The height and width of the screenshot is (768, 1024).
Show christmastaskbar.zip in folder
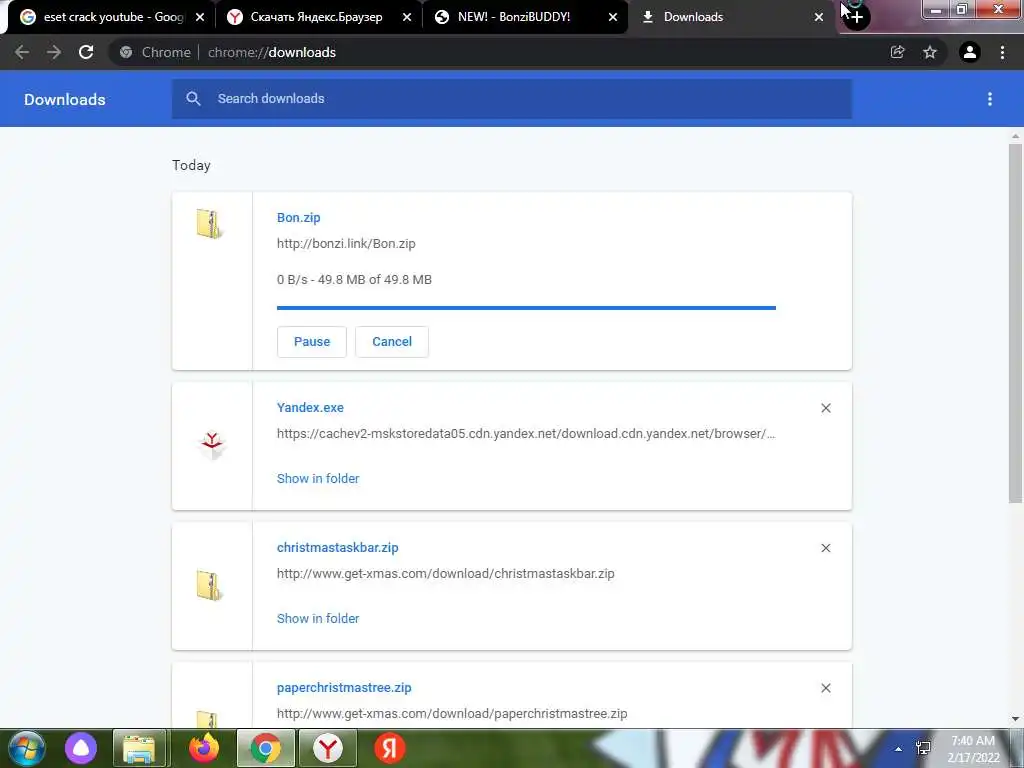[x=318, y=618]
